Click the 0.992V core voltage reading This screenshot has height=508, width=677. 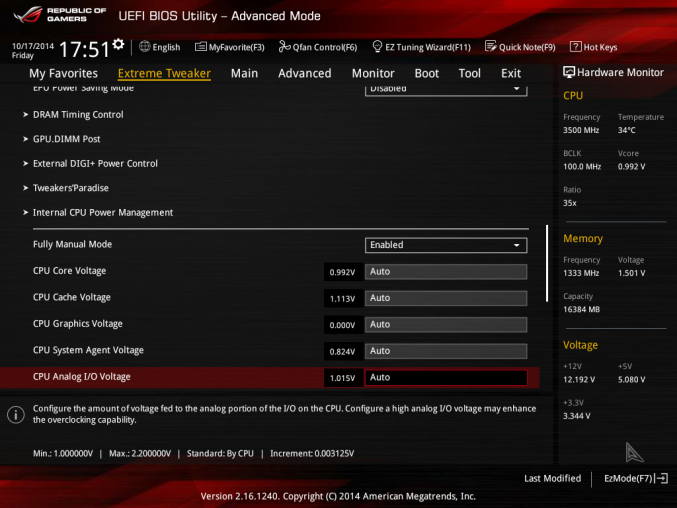pos(342,272)
